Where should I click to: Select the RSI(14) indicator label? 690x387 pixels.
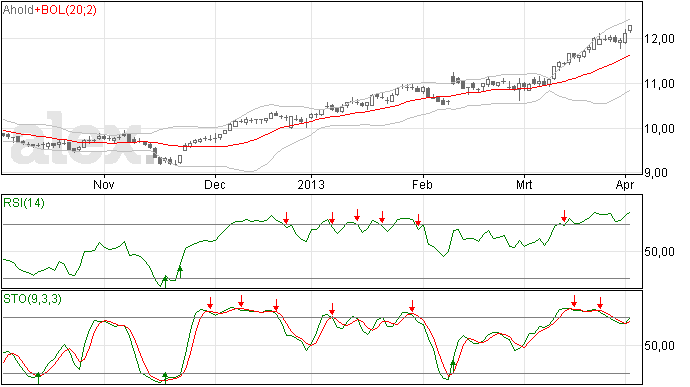(x=24, y=203)
